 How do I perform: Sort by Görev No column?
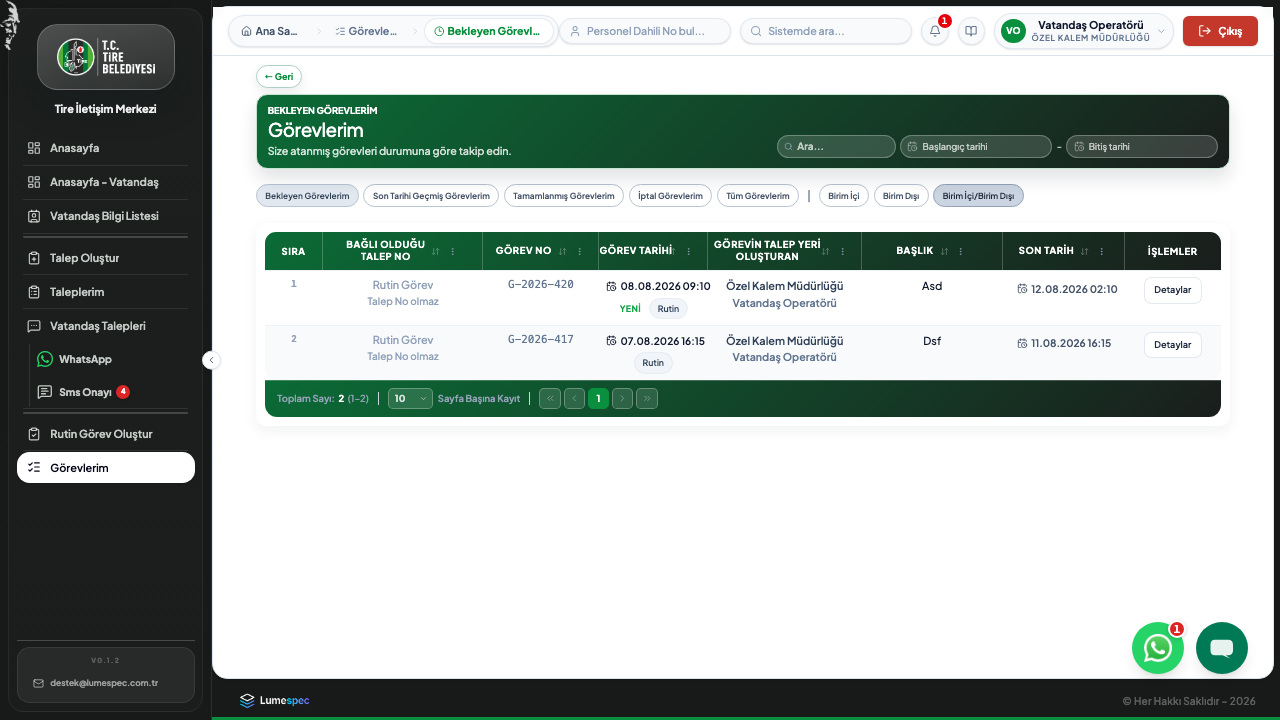point(563,251)
